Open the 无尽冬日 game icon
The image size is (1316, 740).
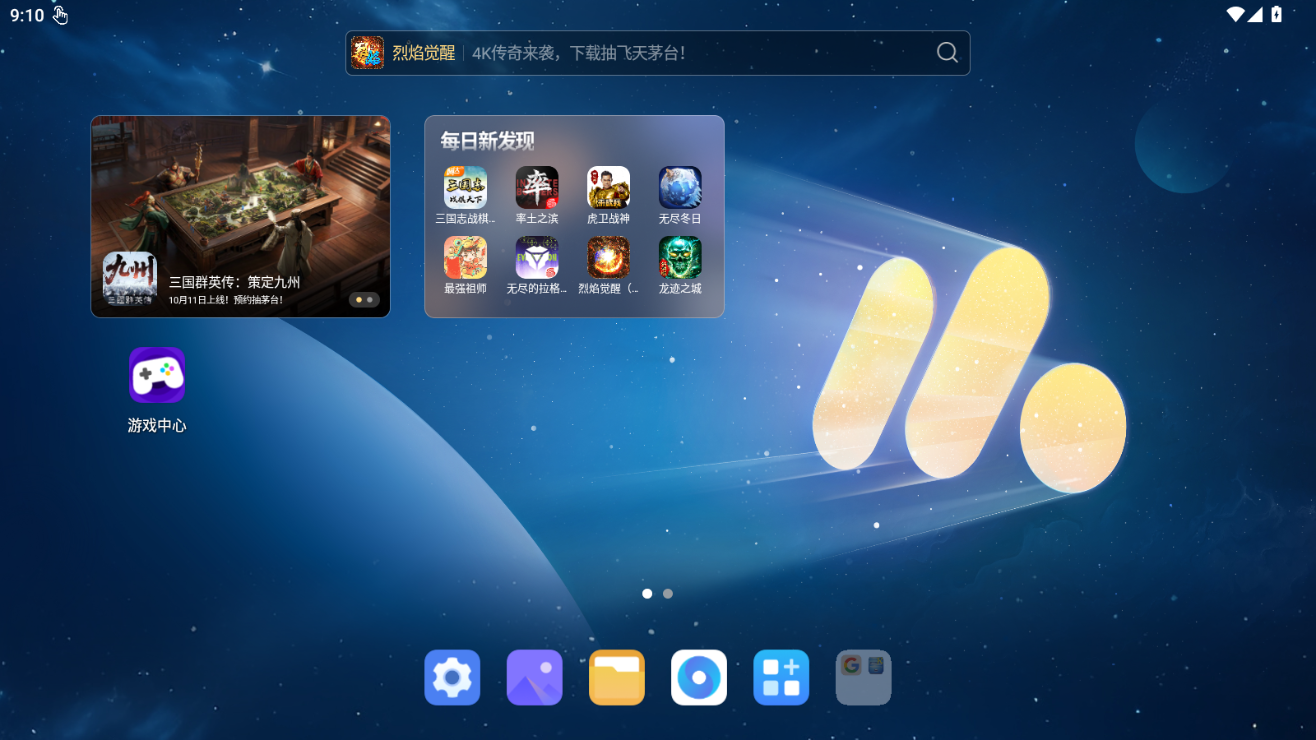(680, 187)
